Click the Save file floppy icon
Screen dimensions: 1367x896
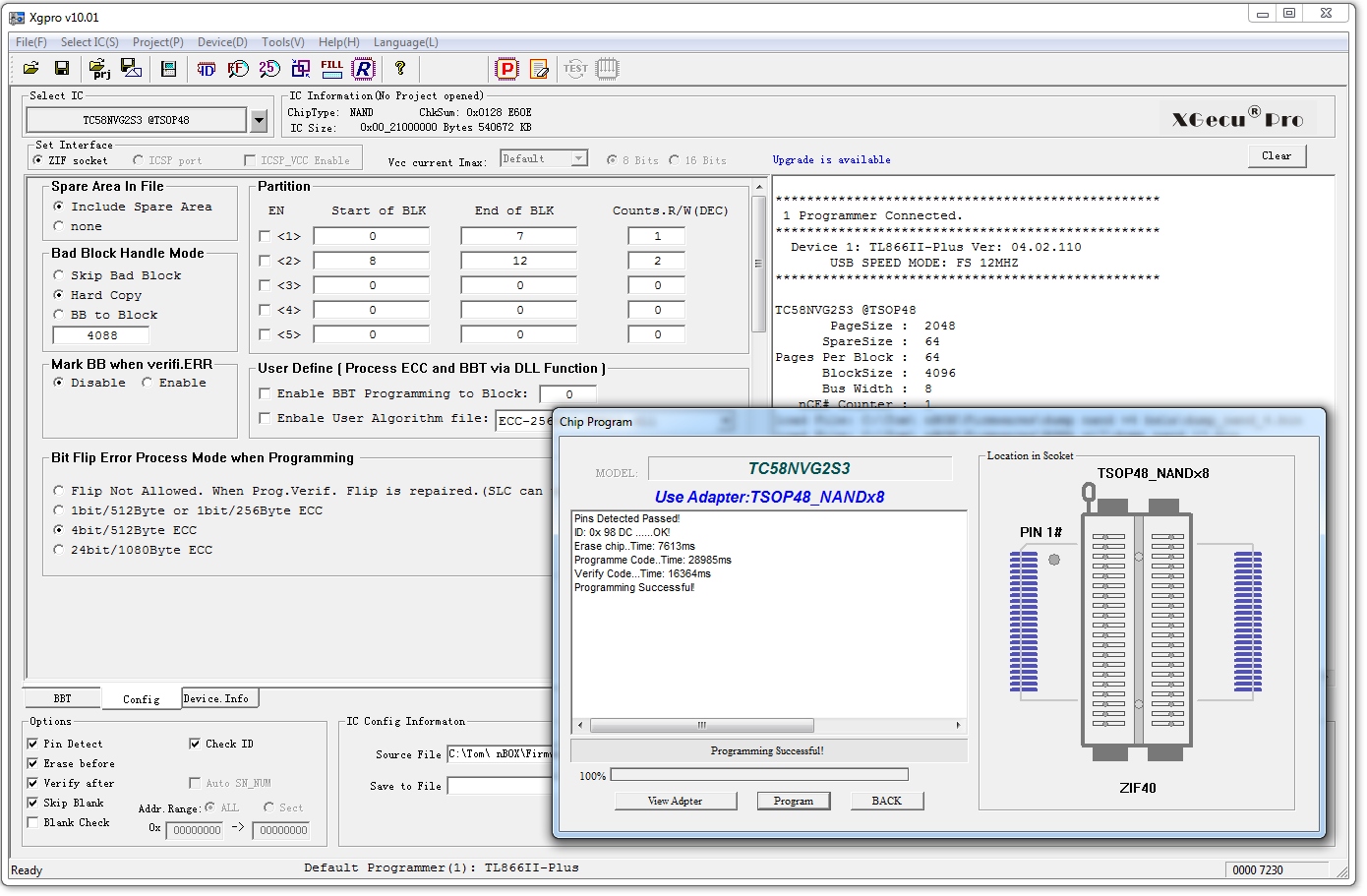point(62,68)
